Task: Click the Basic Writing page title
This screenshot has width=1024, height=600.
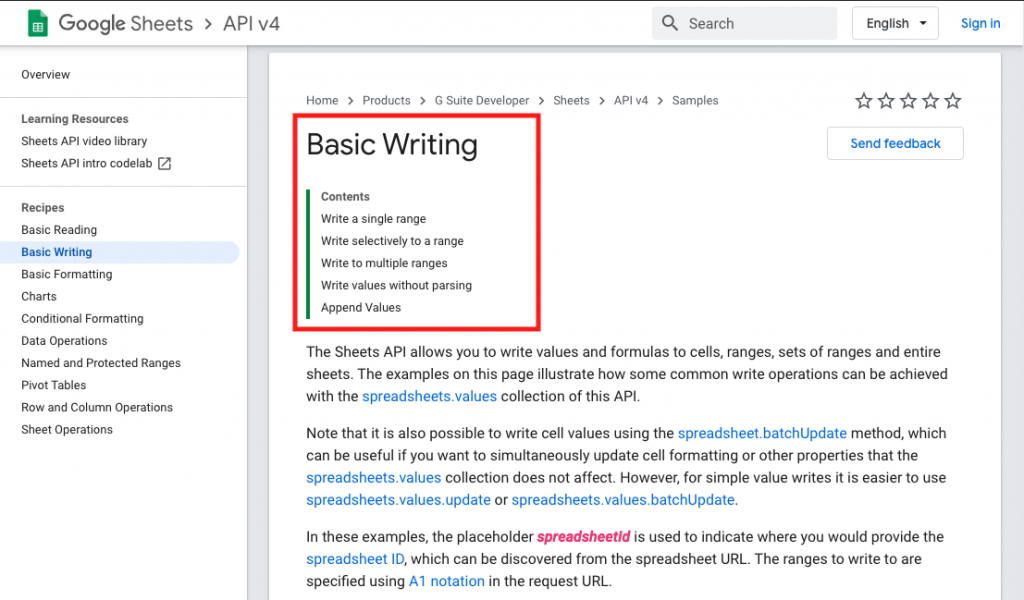Action: point(392,144)
